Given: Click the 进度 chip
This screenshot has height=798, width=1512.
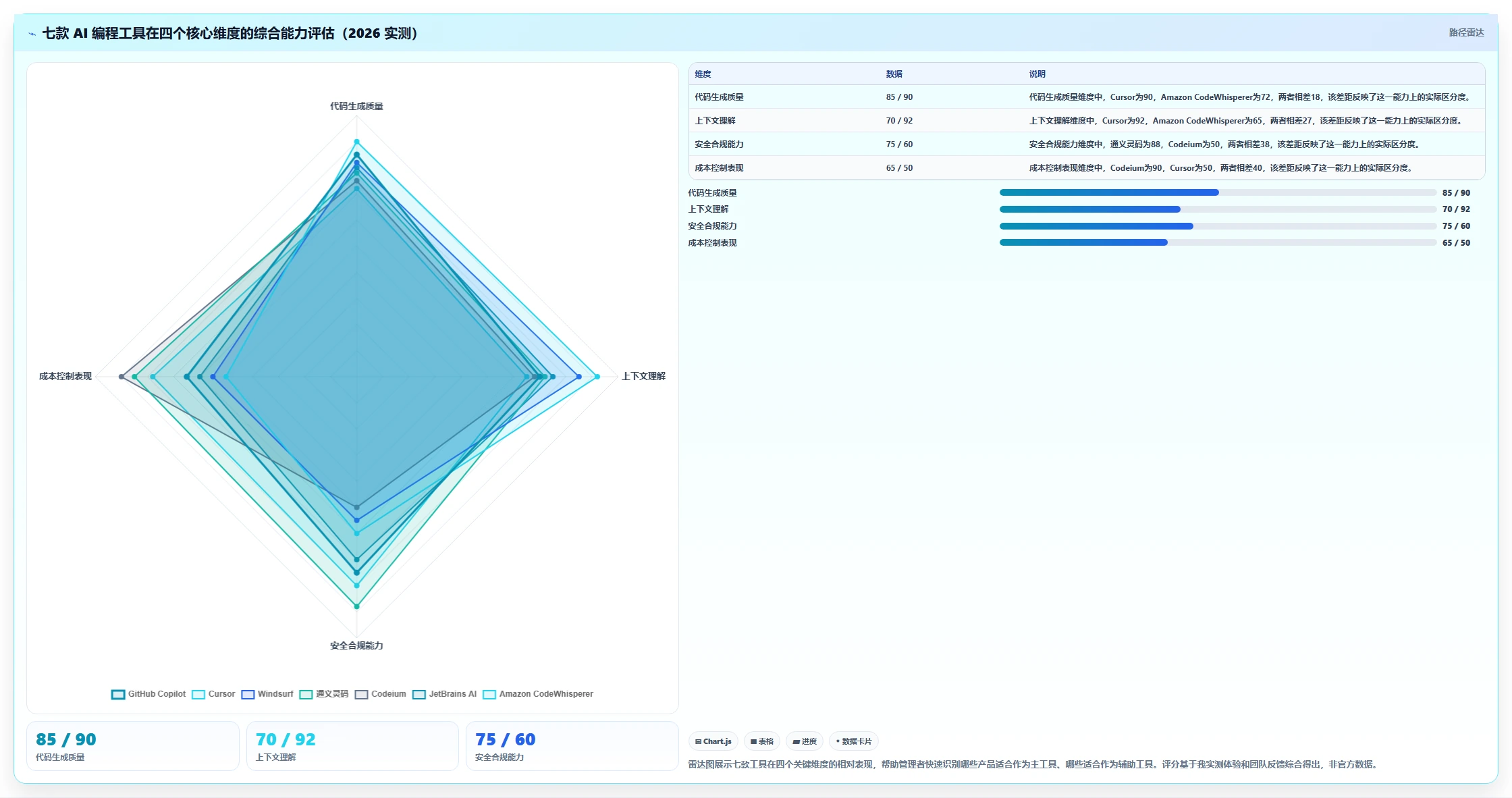Looking at the screenshot, I should tap(805, 741).
